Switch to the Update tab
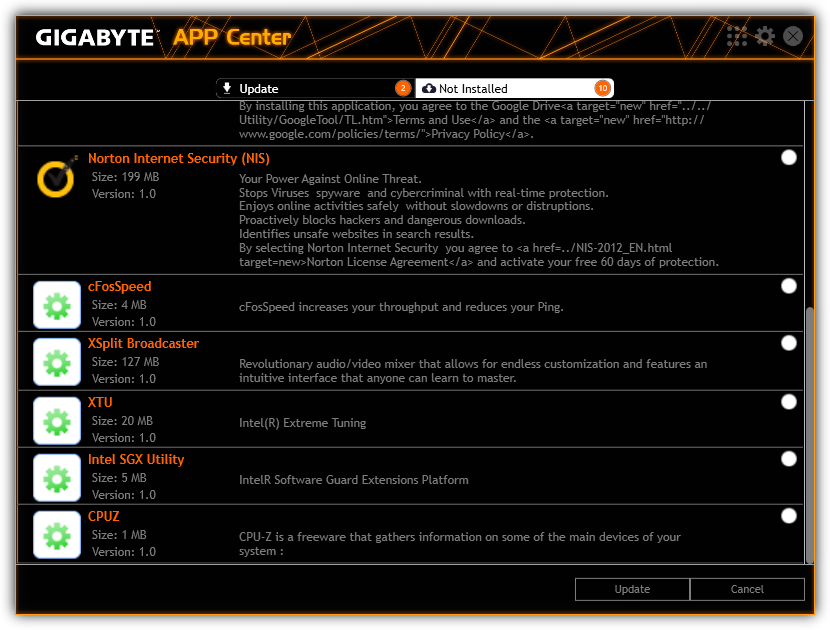This screenshot has height=630, width=830. pos(315,88)
